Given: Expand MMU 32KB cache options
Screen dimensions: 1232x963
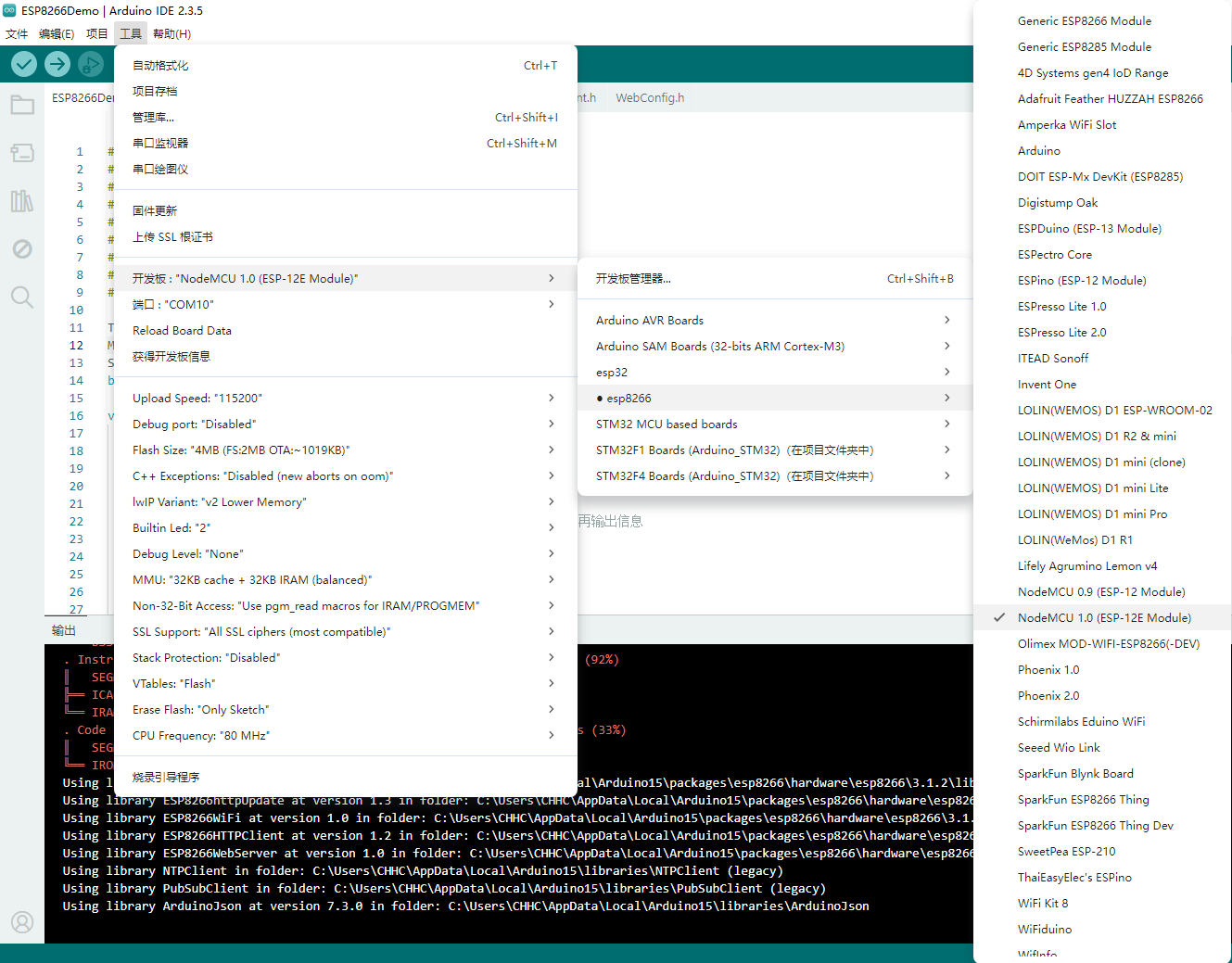Looking at the screenshot, I should (345, 579).
